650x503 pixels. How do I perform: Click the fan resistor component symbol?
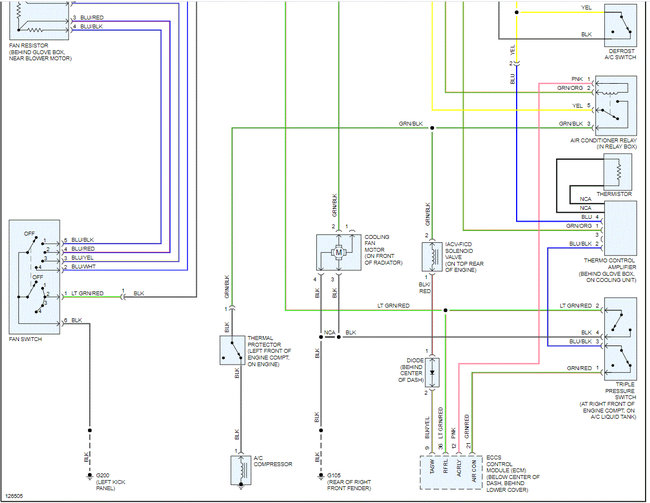point(39,19)
